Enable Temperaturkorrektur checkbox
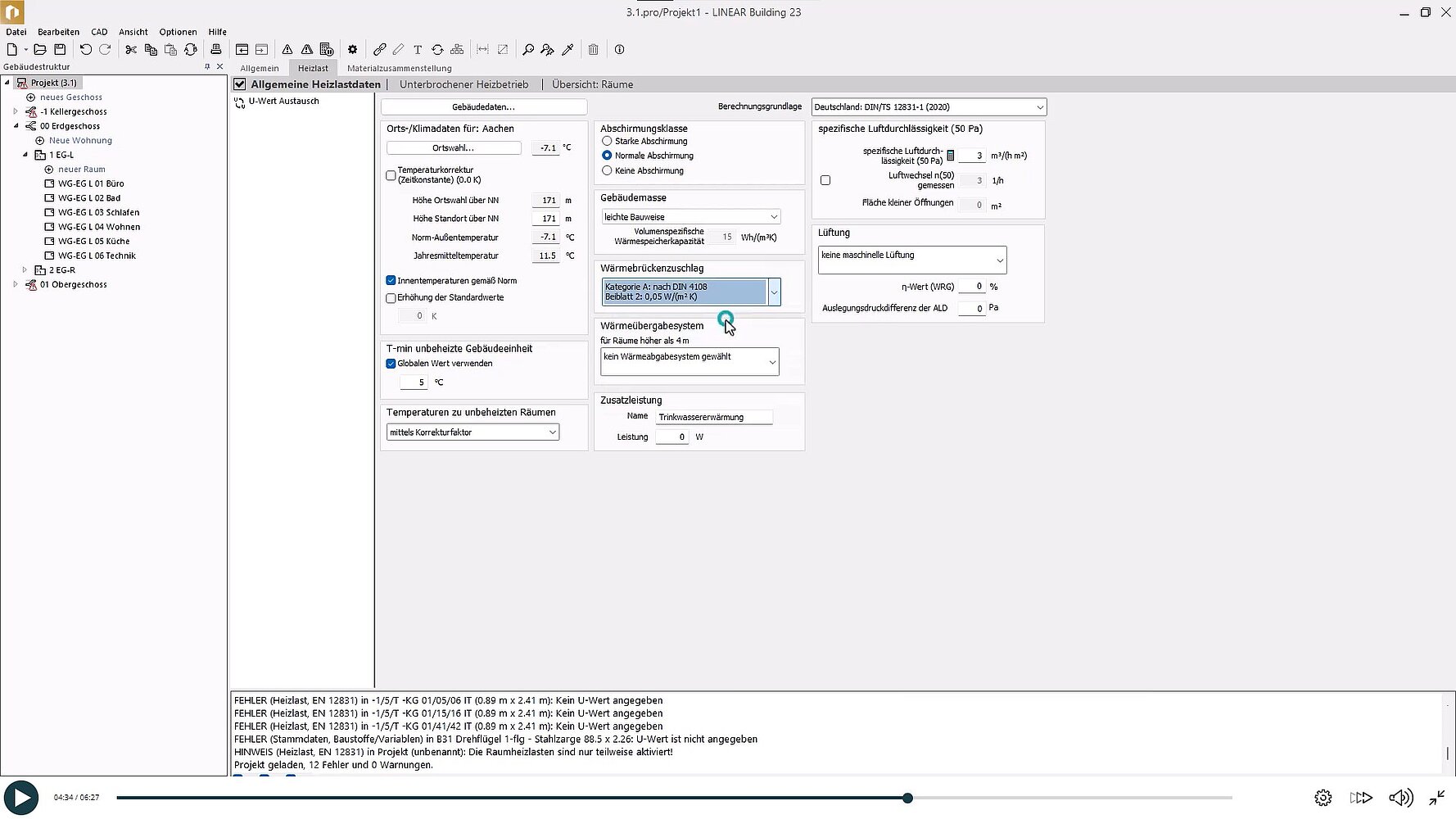Image resolution: width=1456 pixels, height=819 pixels. point(391,175)
